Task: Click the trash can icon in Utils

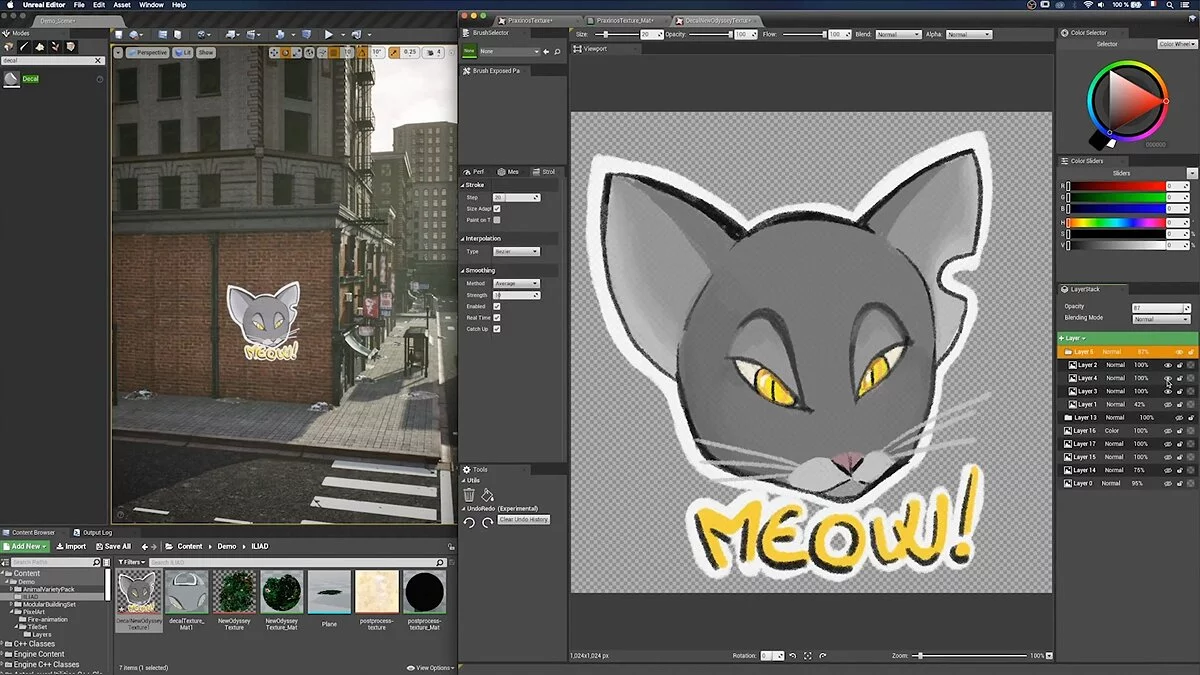Action: click(x=469, y=495)
